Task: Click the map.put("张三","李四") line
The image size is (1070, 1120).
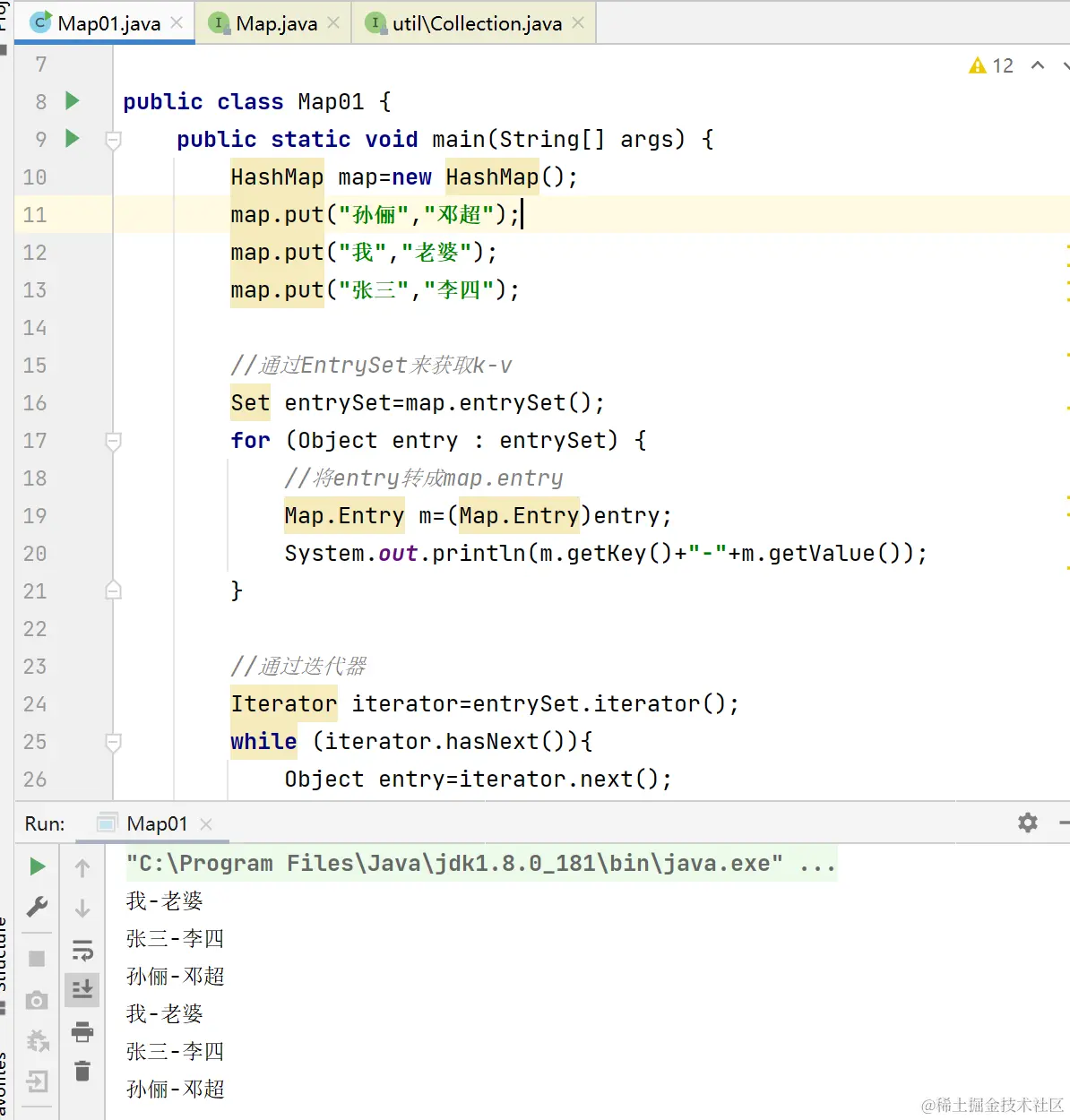Action: point(375,290)
